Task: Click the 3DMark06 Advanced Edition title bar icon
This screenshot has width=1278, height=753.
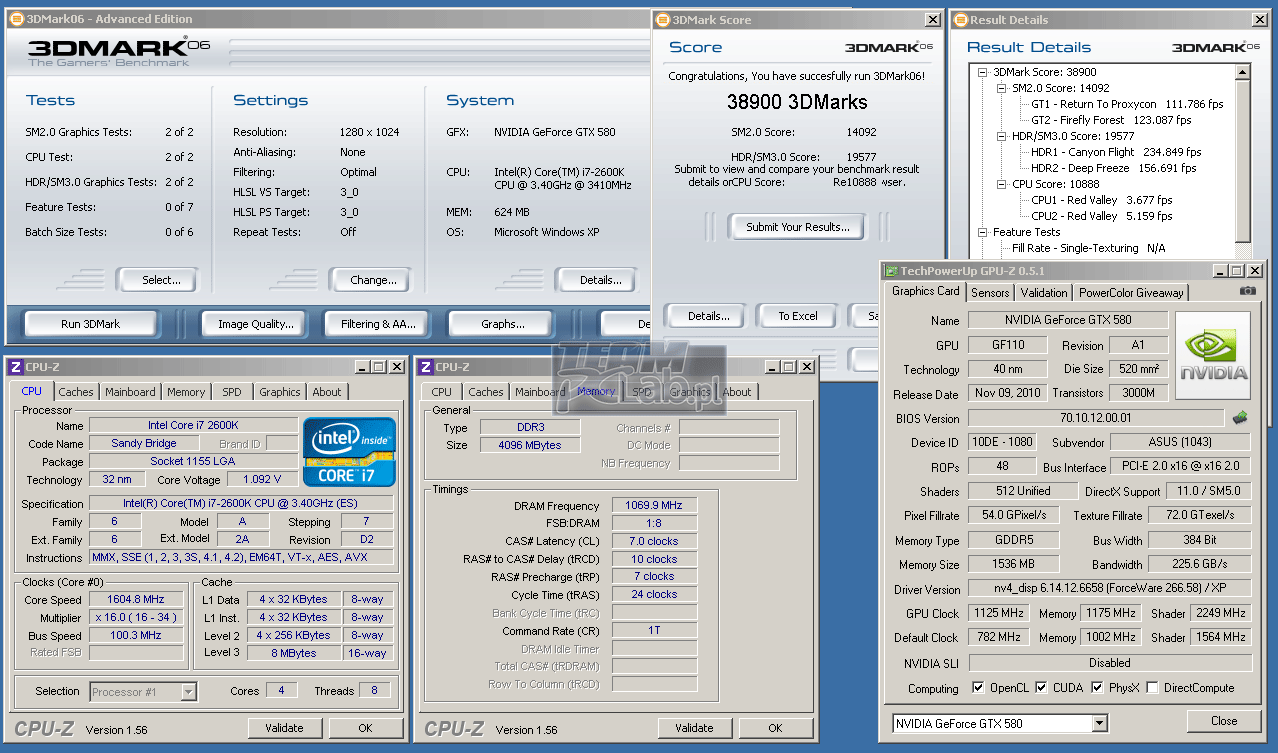Action: (15, 19)
